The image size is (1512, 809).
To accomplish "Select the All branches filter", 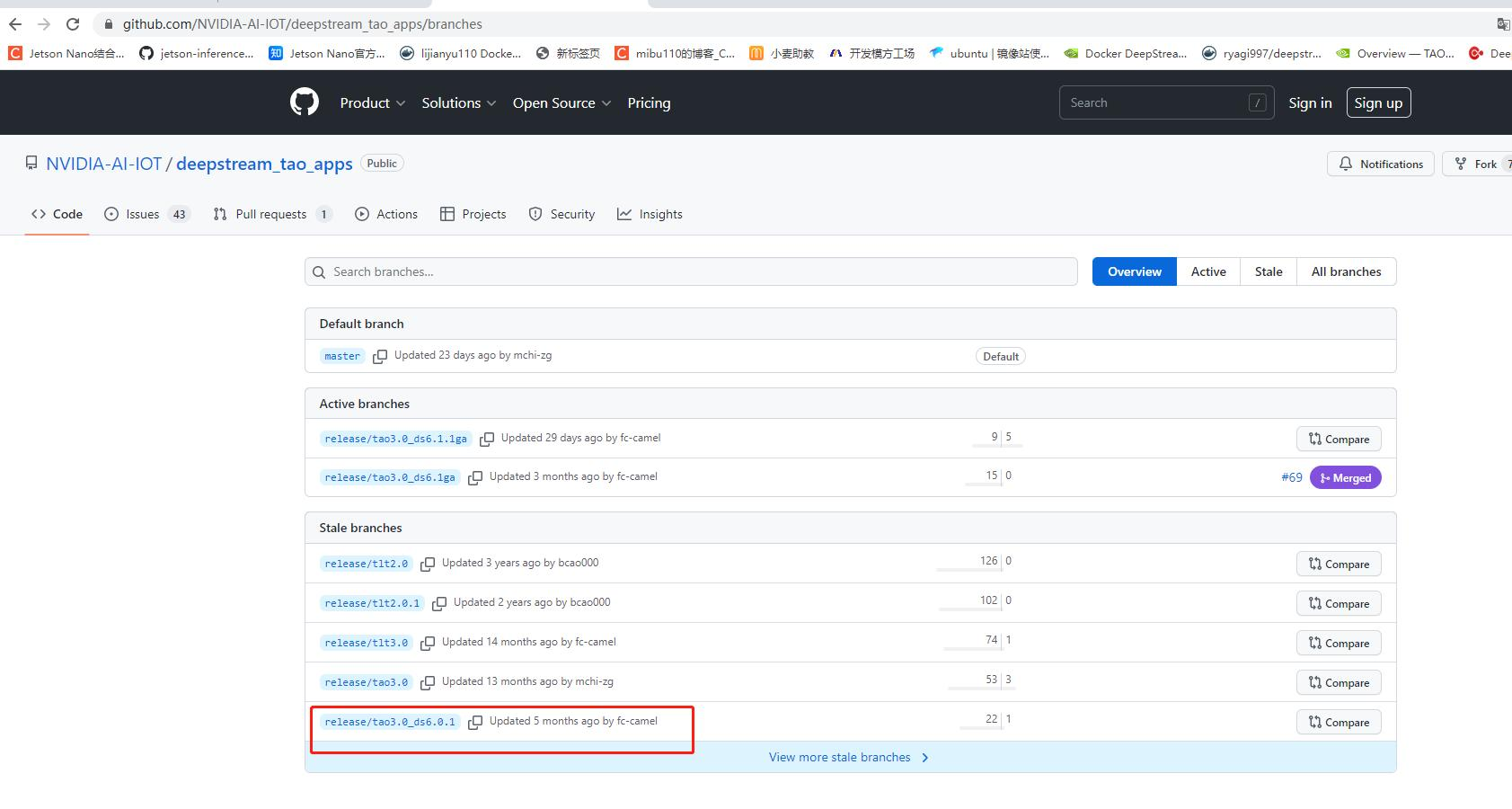I will pyautogui.click(x=1347, y=271).
